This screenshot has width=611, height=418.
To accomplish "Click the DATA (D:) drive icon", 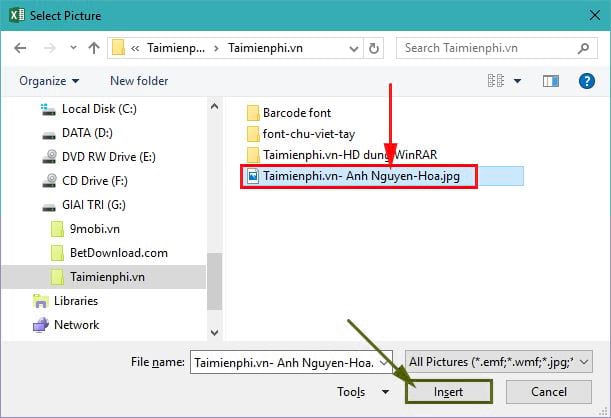I will coord(49,135).
